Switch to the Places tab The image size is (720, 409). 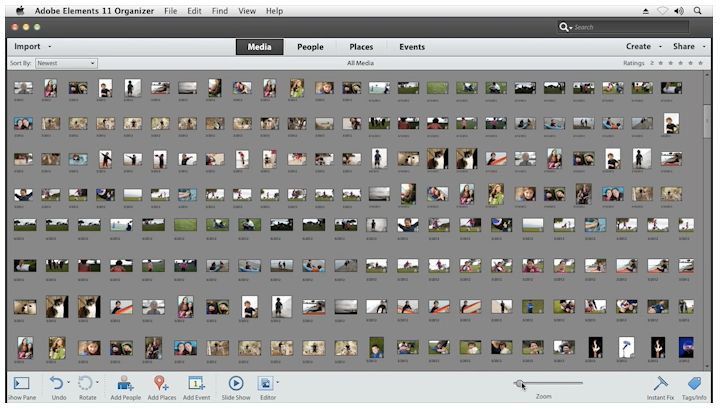(x=361, y=47)
